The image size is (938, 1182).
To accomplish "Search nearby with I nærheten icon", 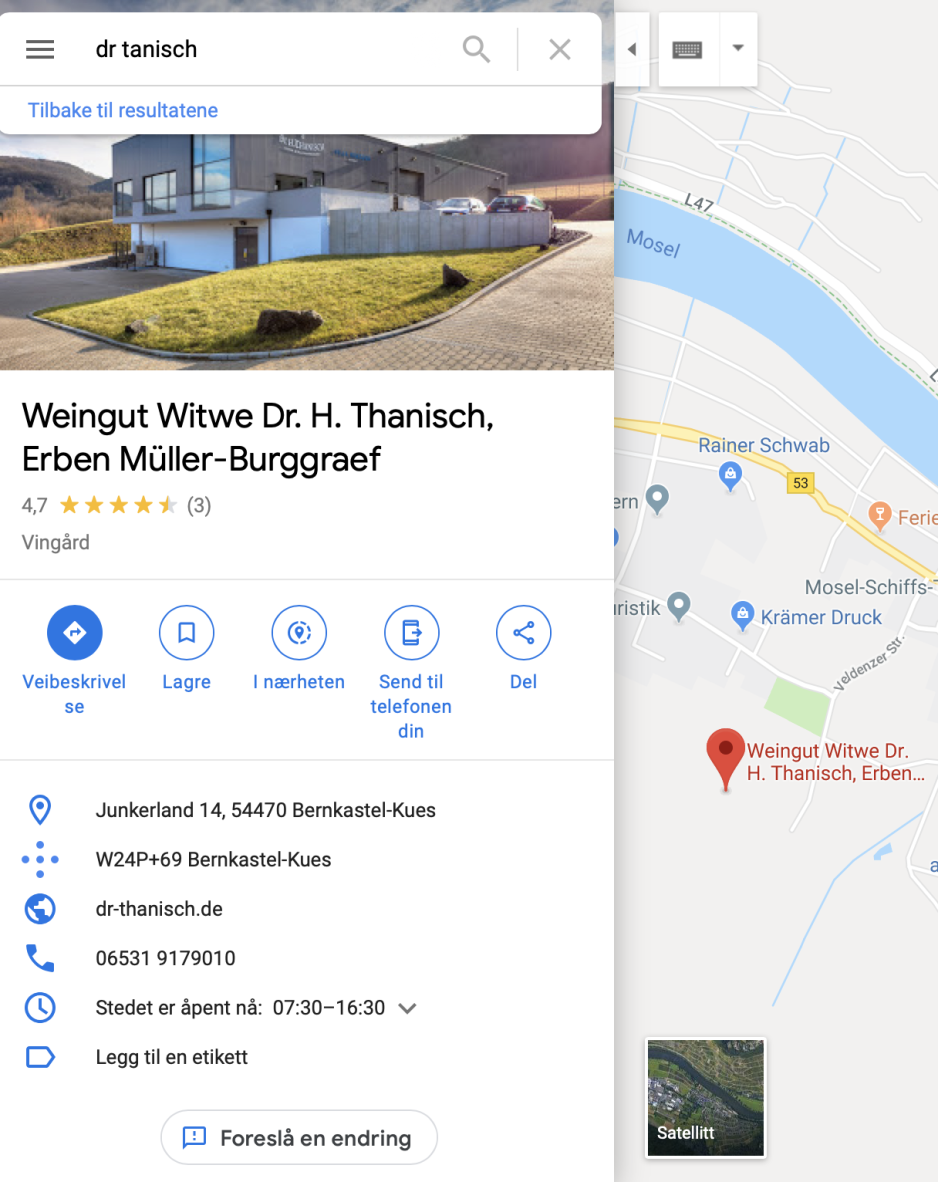I will (299, 632).
